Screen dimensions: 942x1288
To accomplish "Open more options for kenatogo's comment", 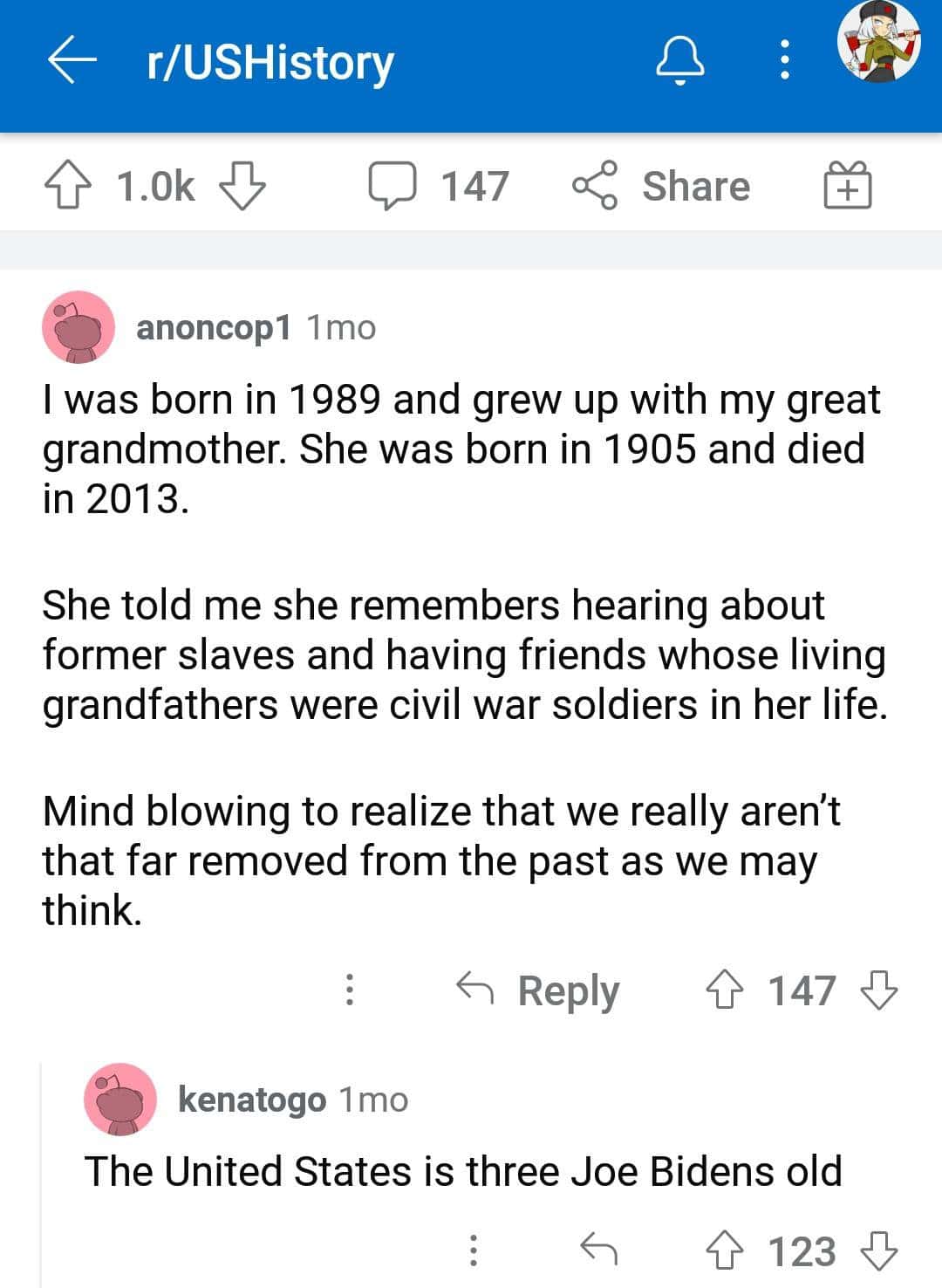I will [x=473, y=1250].
